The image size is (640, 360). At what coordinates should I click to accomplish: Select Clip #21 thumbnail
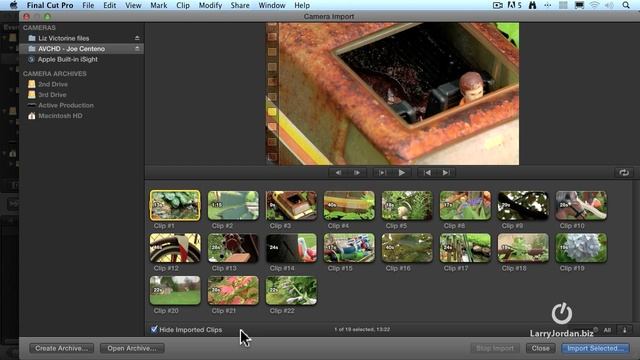[233, 290]
